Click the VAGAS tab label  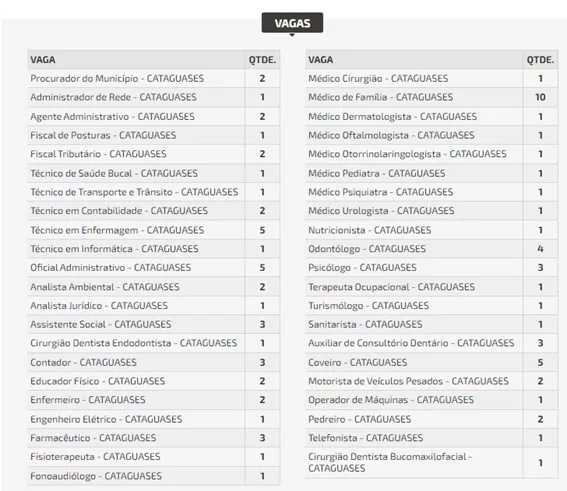pos(292,23)
